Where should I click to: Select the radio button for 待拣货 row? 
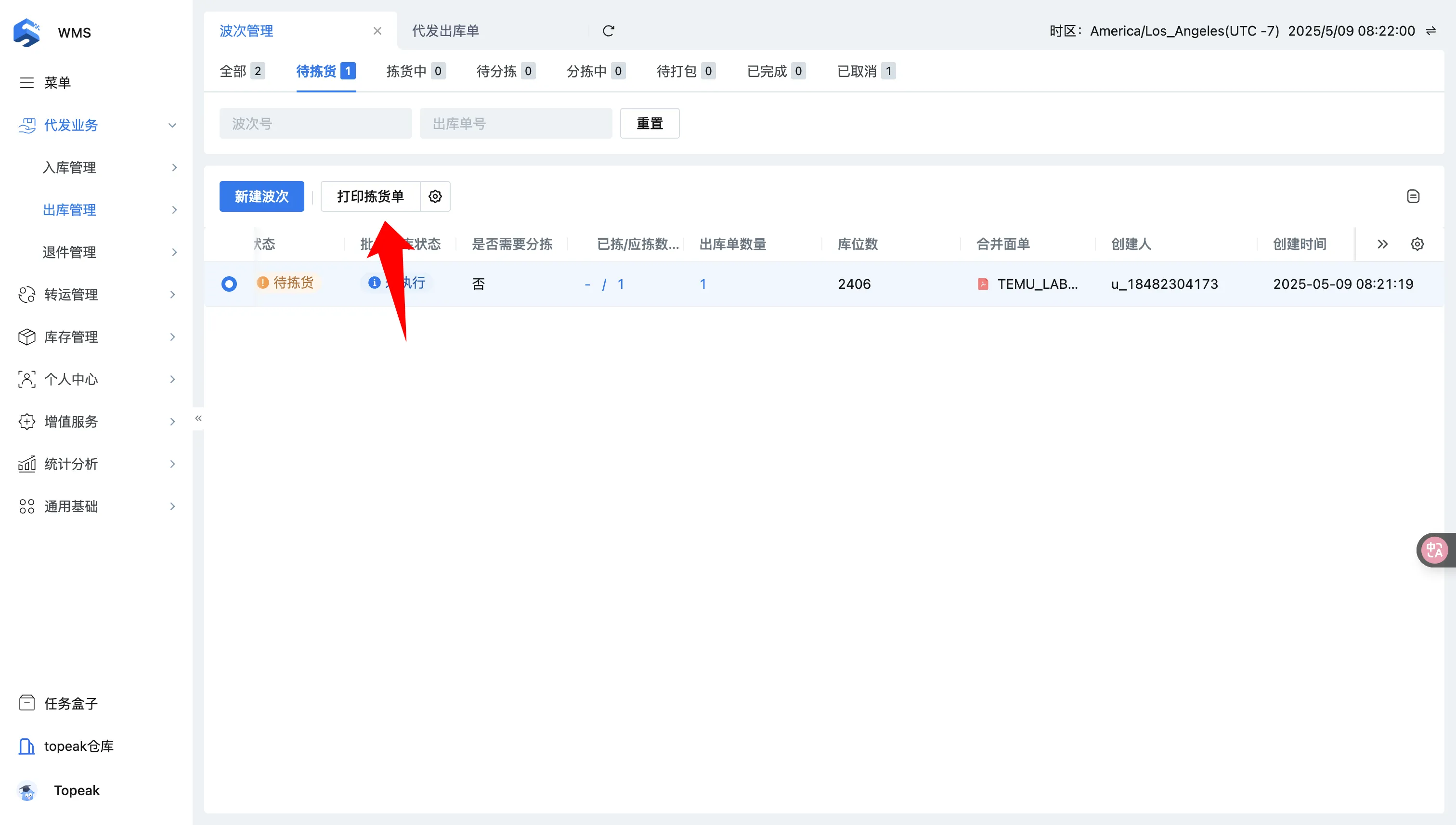[229, 284]
